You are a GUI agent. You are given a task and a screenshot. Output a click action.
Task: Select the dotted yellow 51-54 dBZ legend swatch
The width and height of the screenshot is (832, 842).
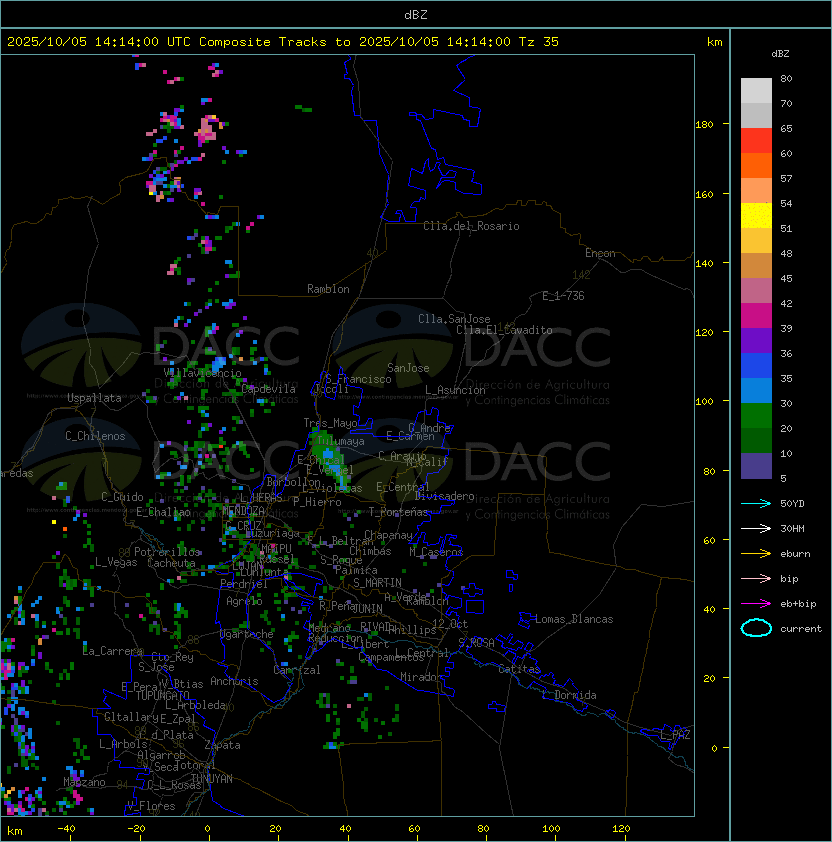point(756,216)
